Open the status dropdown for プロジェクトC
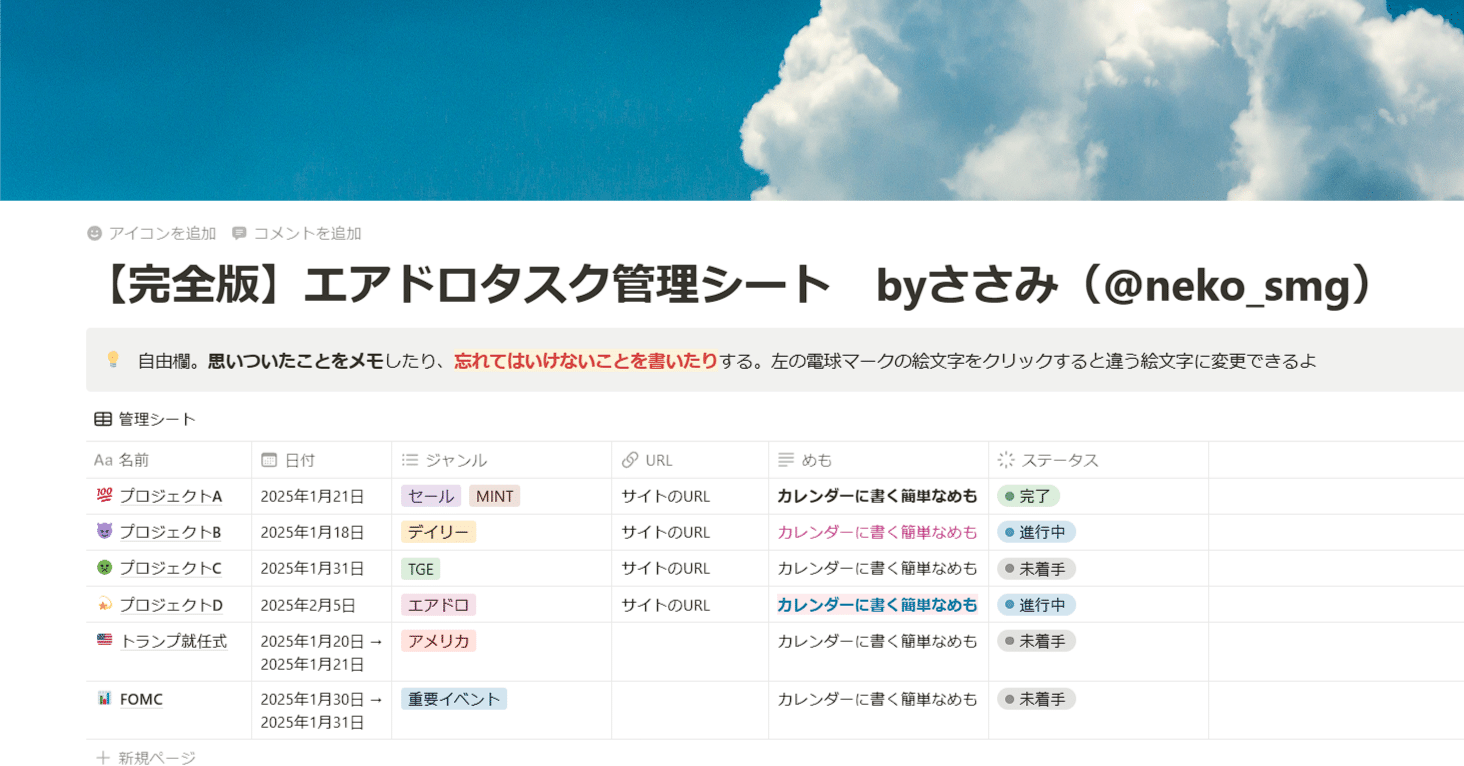 click(x=1036, y=568)
